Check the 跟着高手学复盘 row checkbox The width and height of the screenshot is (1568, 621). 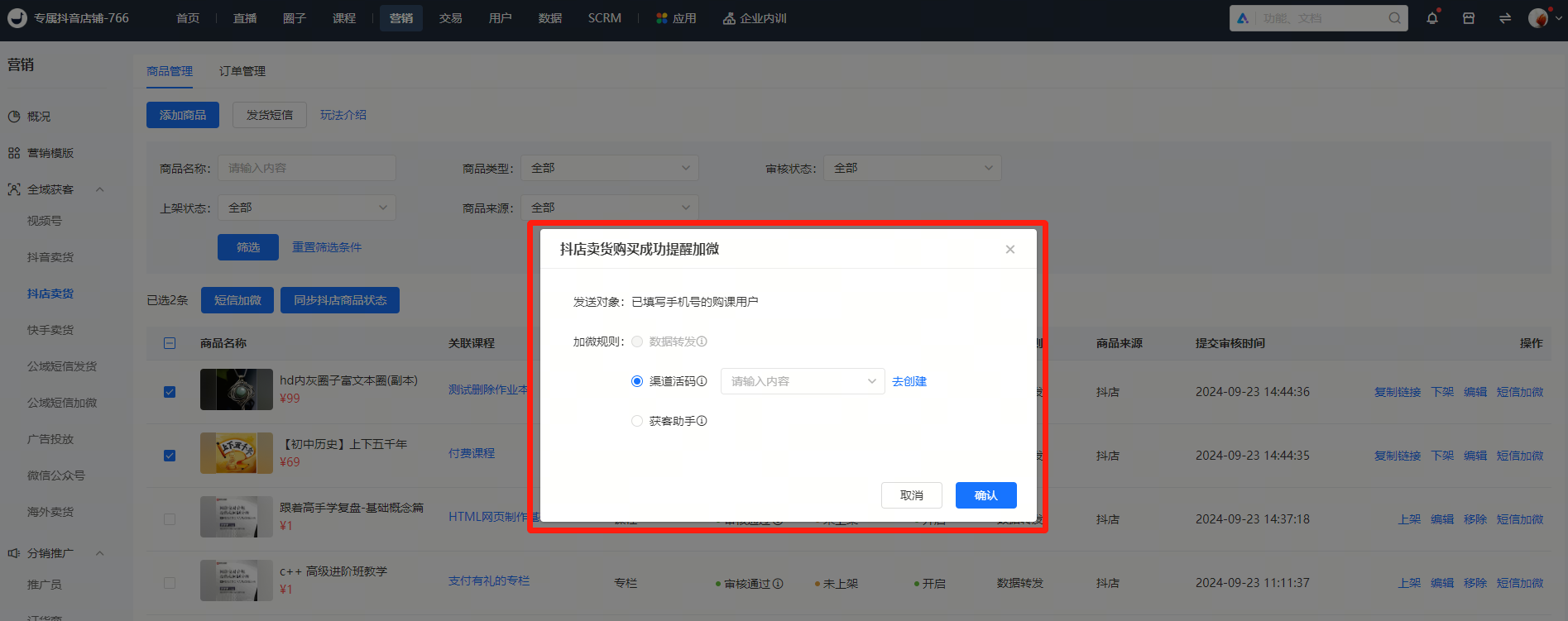click(x=170, y=519)
